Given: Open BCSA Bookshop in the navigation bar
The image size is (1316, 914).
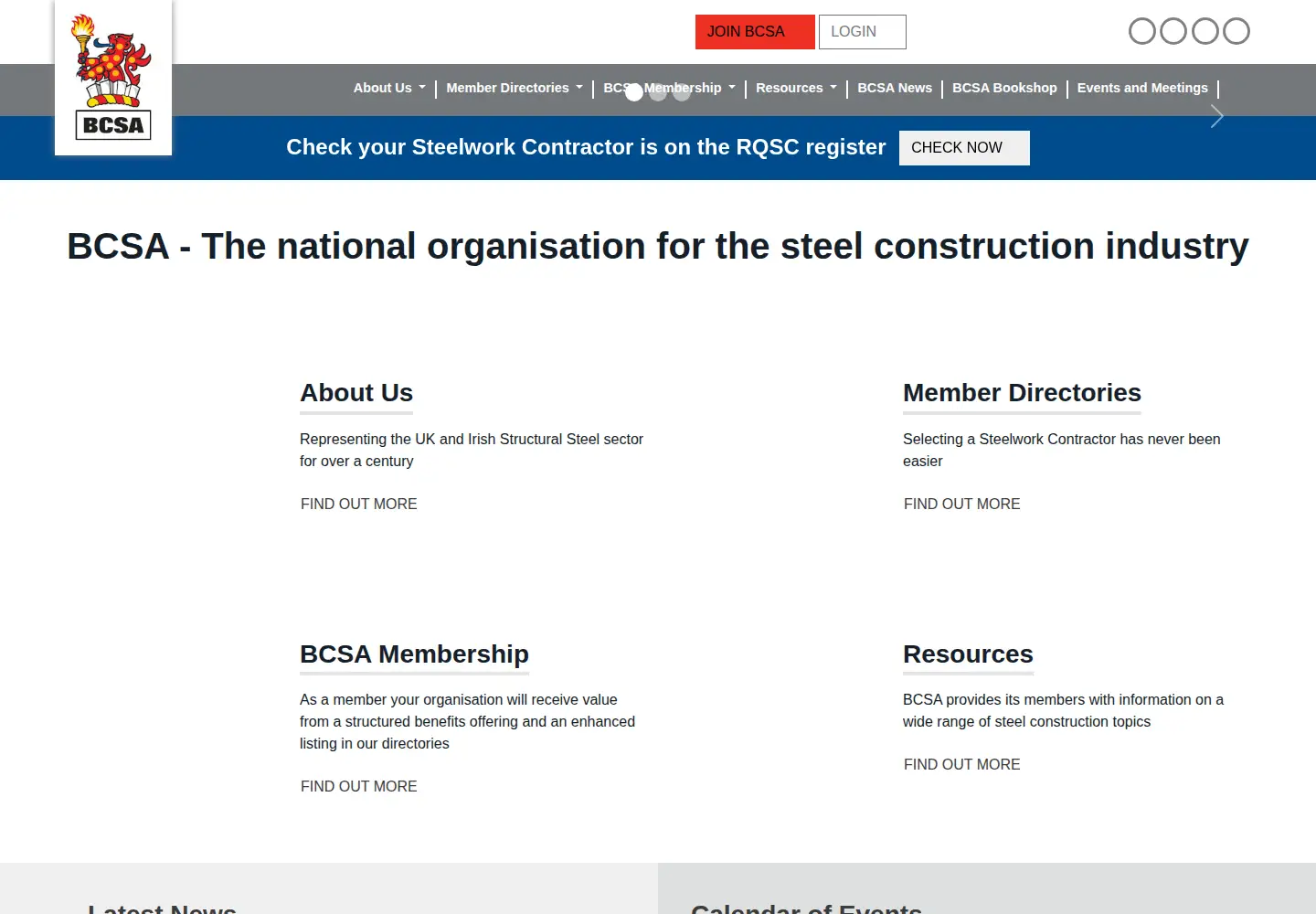Looking at the screenshot, I should click(x=1004, y=88).
